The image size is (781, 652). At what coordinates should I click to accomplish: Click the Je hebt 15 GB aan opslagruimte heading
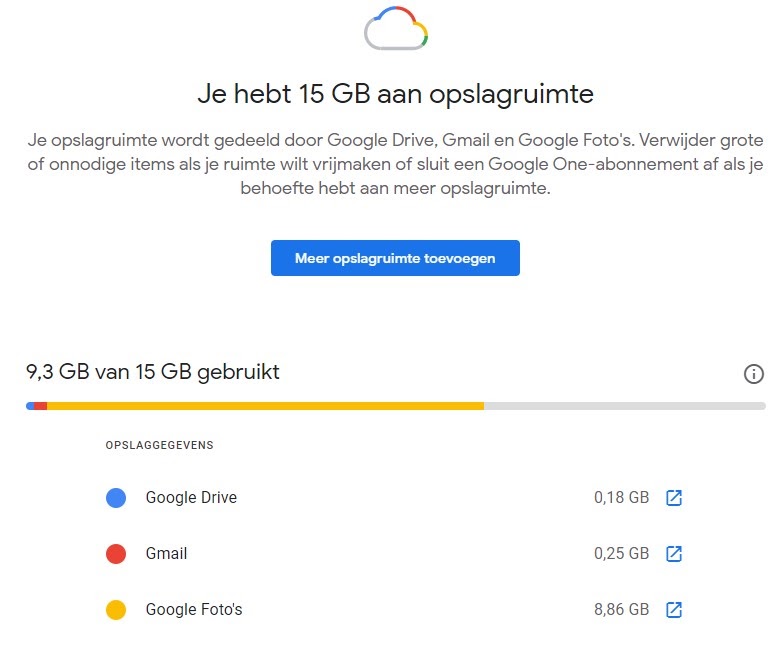(396, 95)
